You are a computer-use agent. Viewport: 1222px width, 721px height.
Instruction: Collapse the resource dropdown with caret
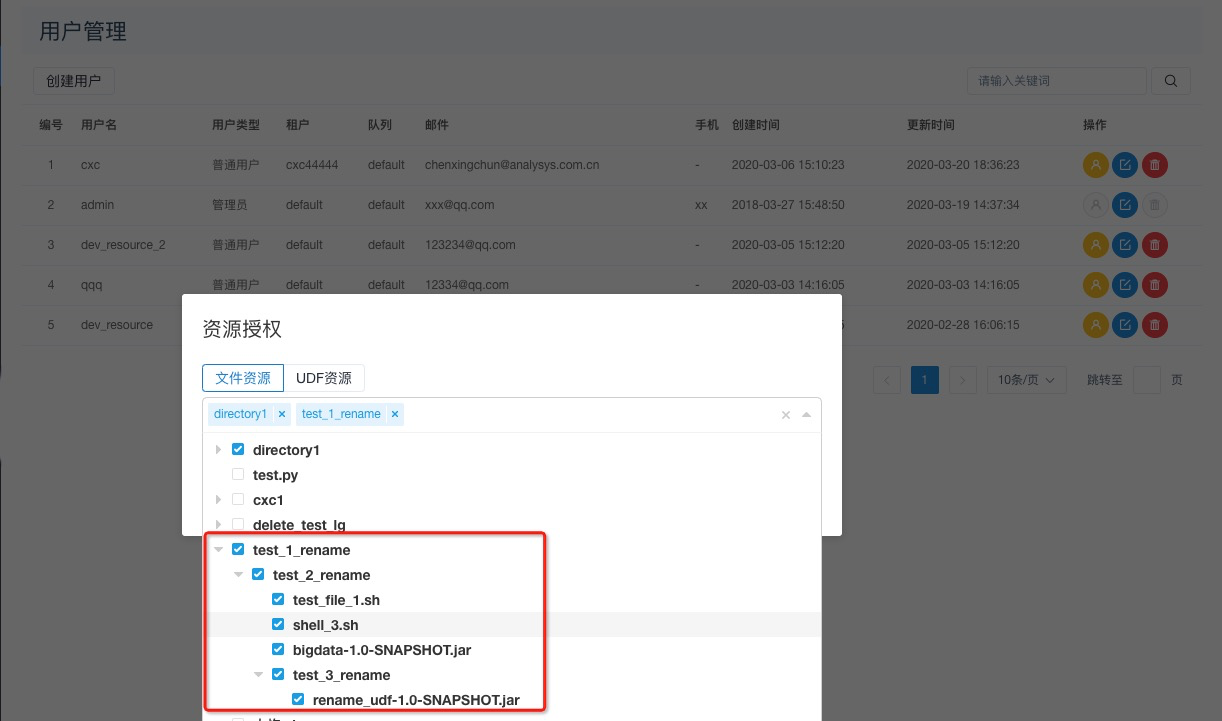tap(806, 415)
